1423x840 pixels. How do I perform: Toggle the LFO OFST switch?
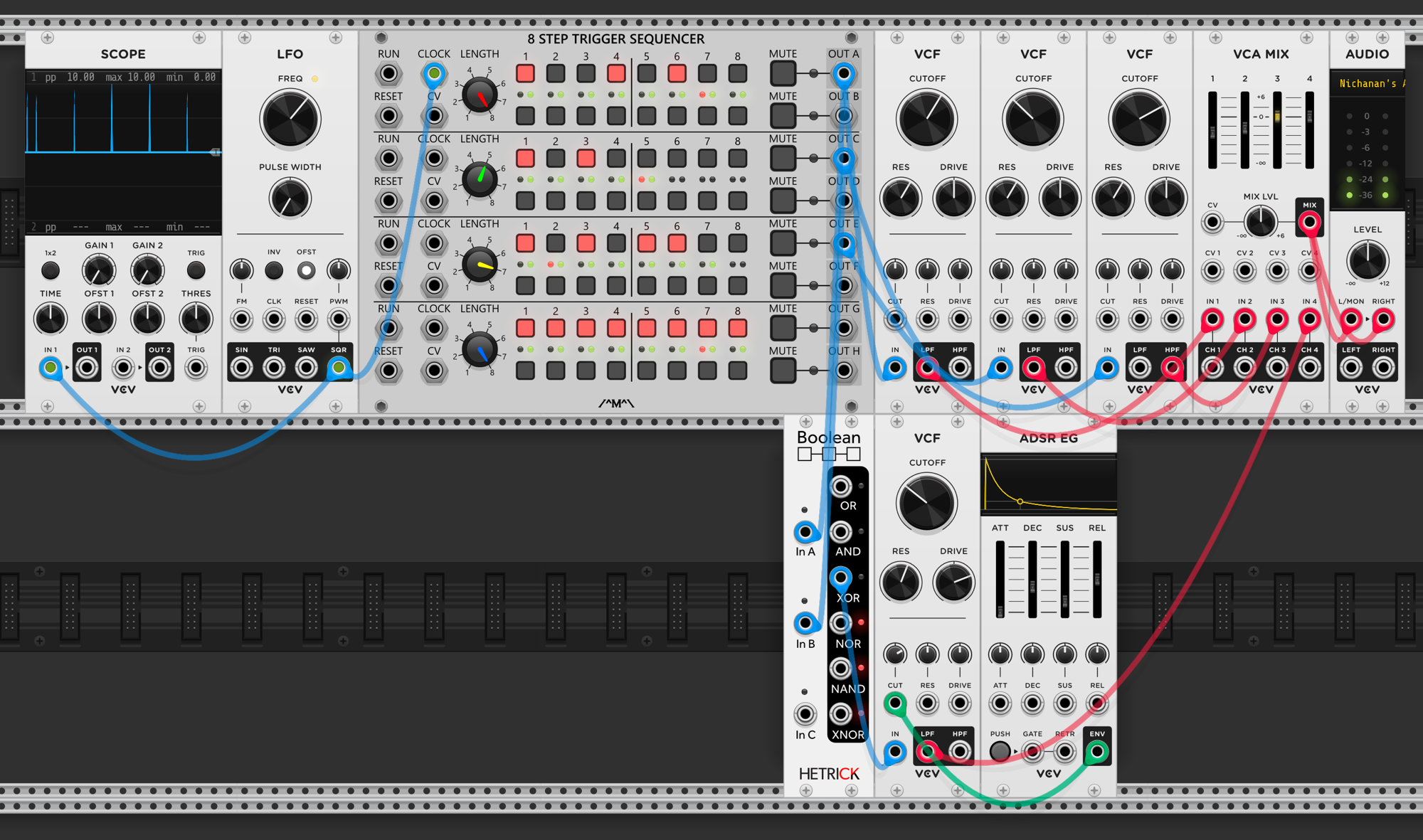(307, 270)
